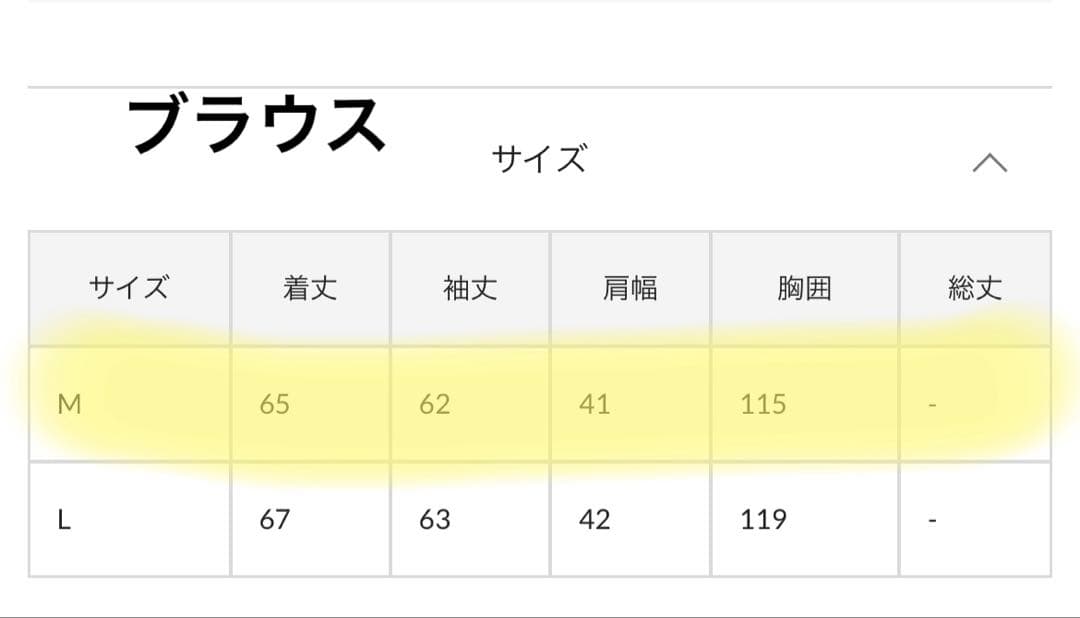This screenshot has height=618, width=1080.
Task: Select the 着丈 column header
Action: [x=310, y=289]
